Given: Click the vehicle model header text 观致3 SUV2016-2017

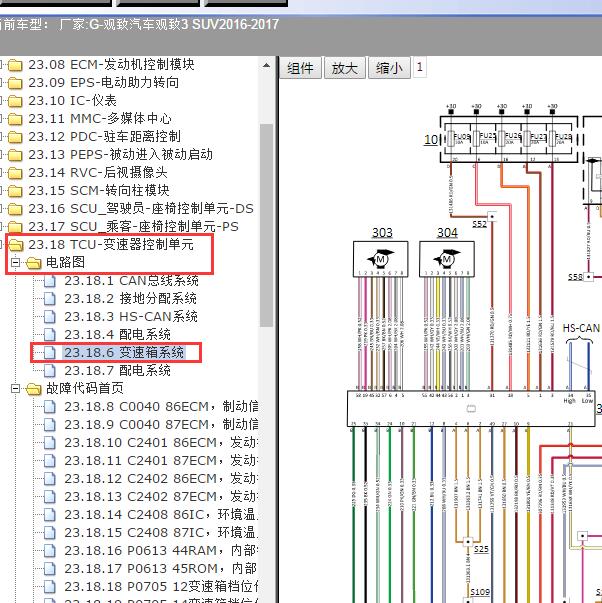Looking at the screenshot, I should point(214,25).
